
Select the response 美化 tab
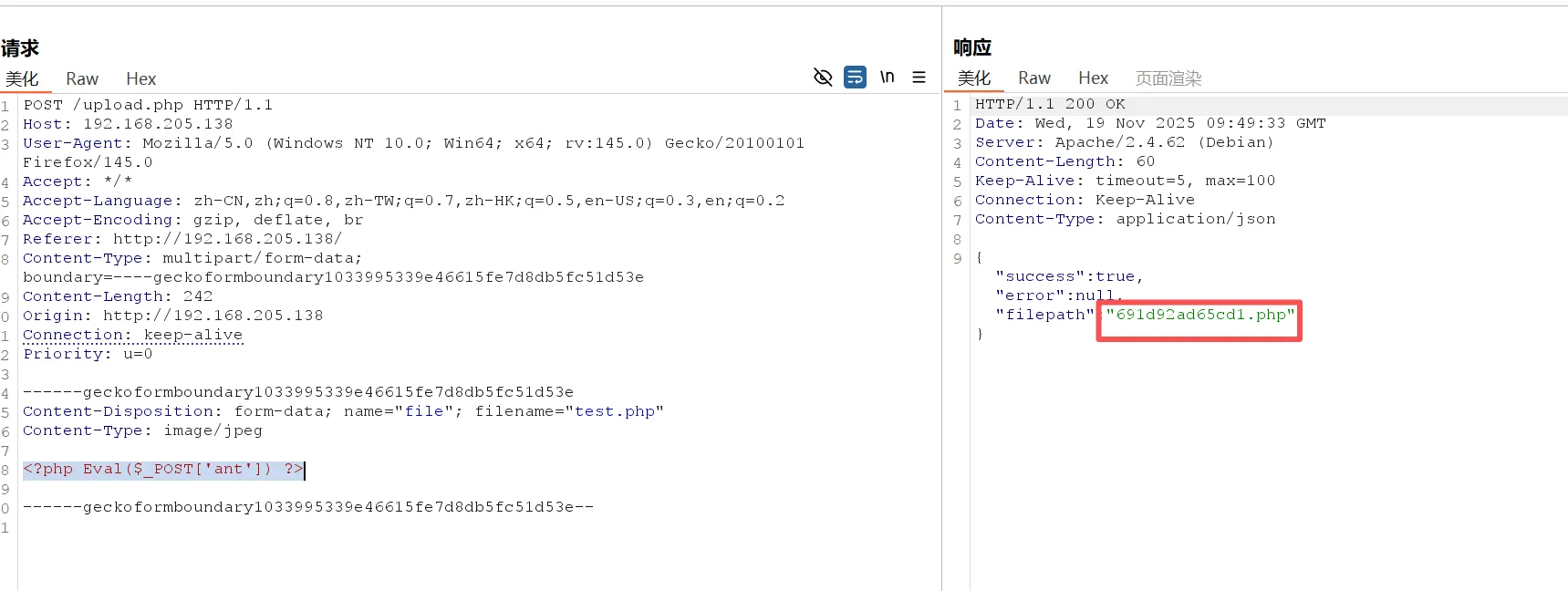974,78
